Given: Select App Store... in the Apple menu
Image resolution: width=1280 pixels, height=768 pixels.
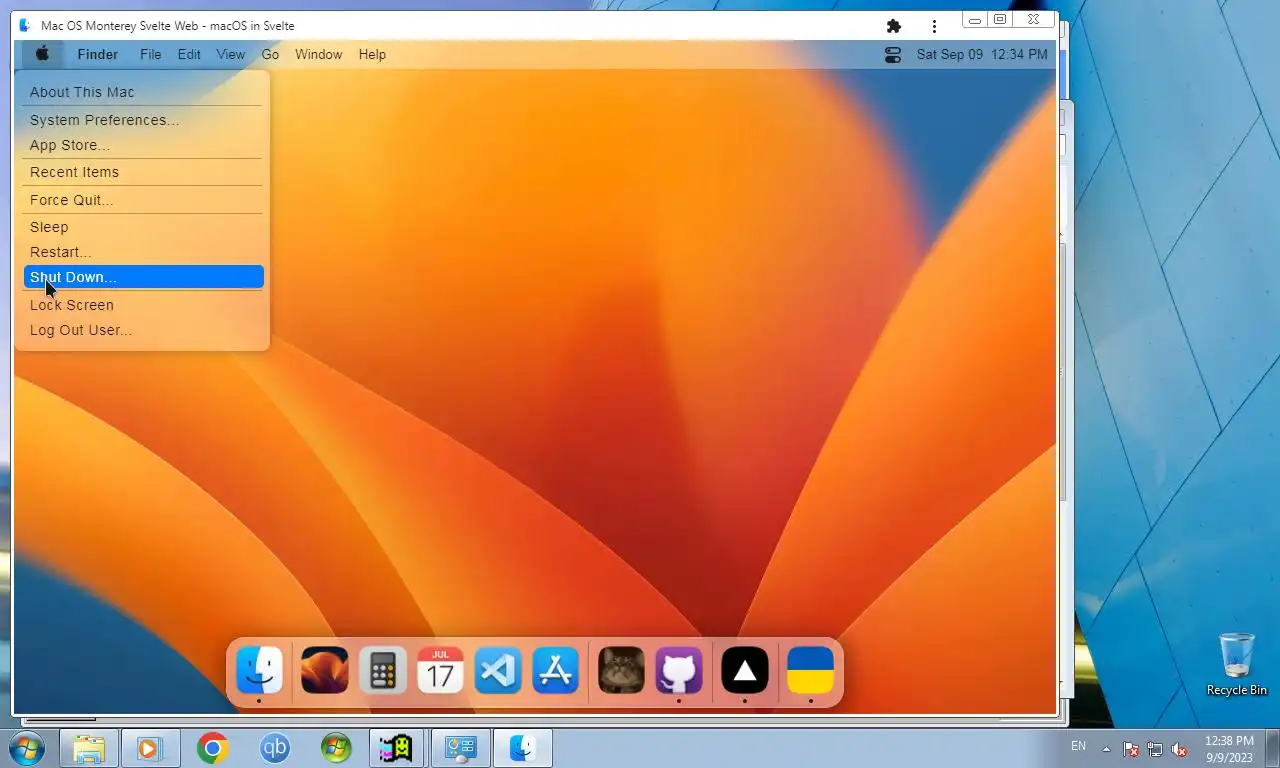Looking at the screenshot, I should 142,145.
